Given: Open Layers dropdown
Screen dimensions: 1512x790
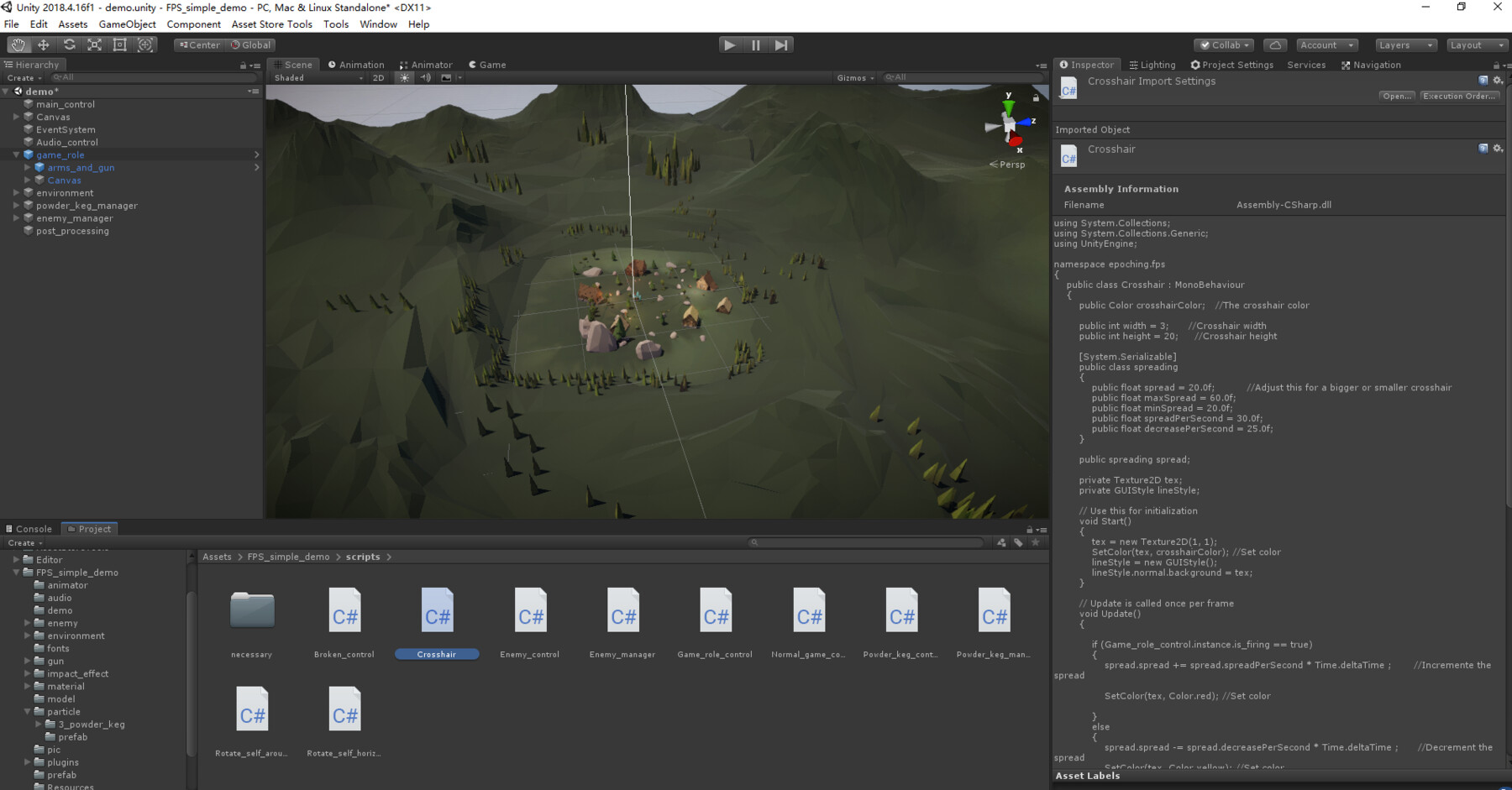Looking at the screenshot, I should point(1405,45).
